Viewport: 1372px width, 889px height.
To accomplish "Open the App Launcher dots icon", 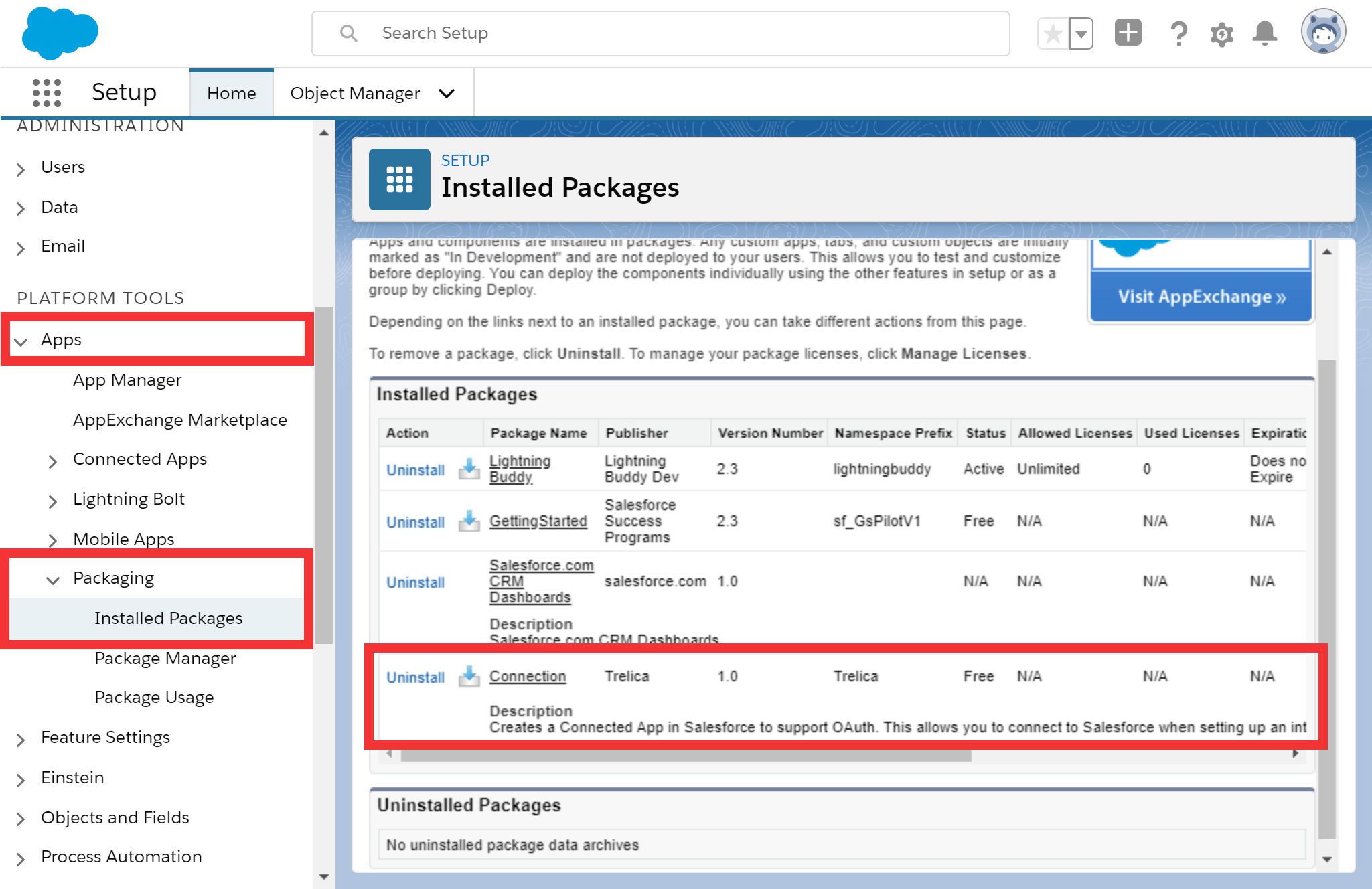I will tap(47, 92).
